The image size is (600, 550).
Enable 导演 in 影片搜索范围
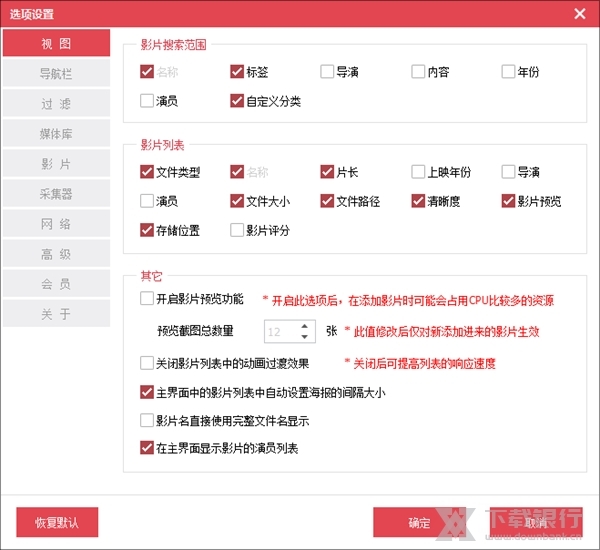(x=327, y=72)
